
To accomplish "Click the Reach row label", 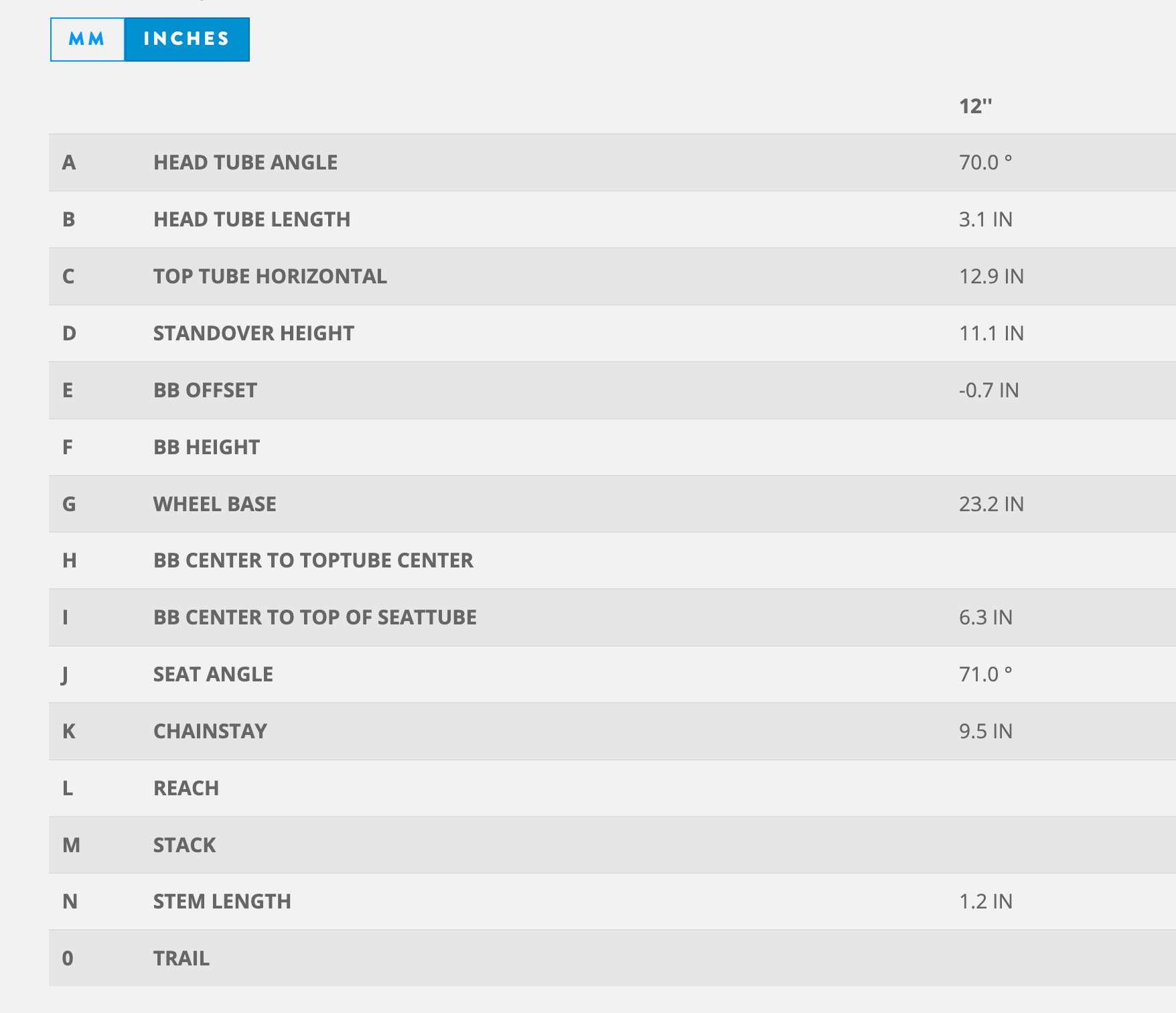I will pos(186,788).
